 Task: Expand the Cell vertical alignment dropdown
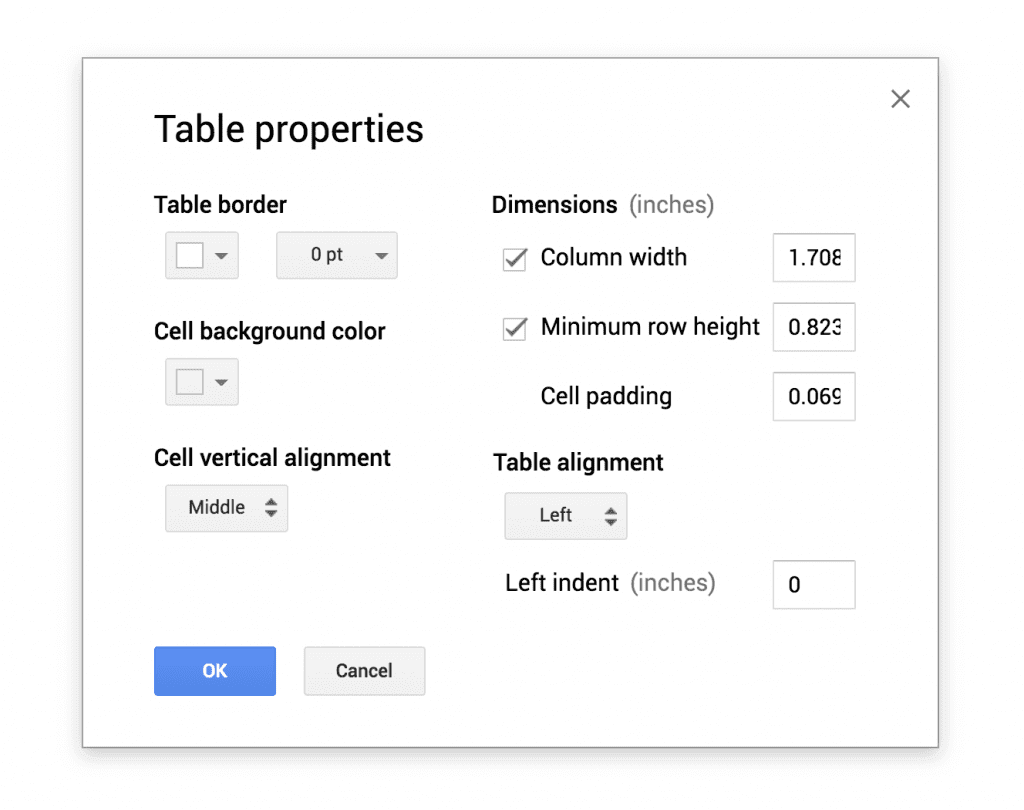[x=226, y=508]
